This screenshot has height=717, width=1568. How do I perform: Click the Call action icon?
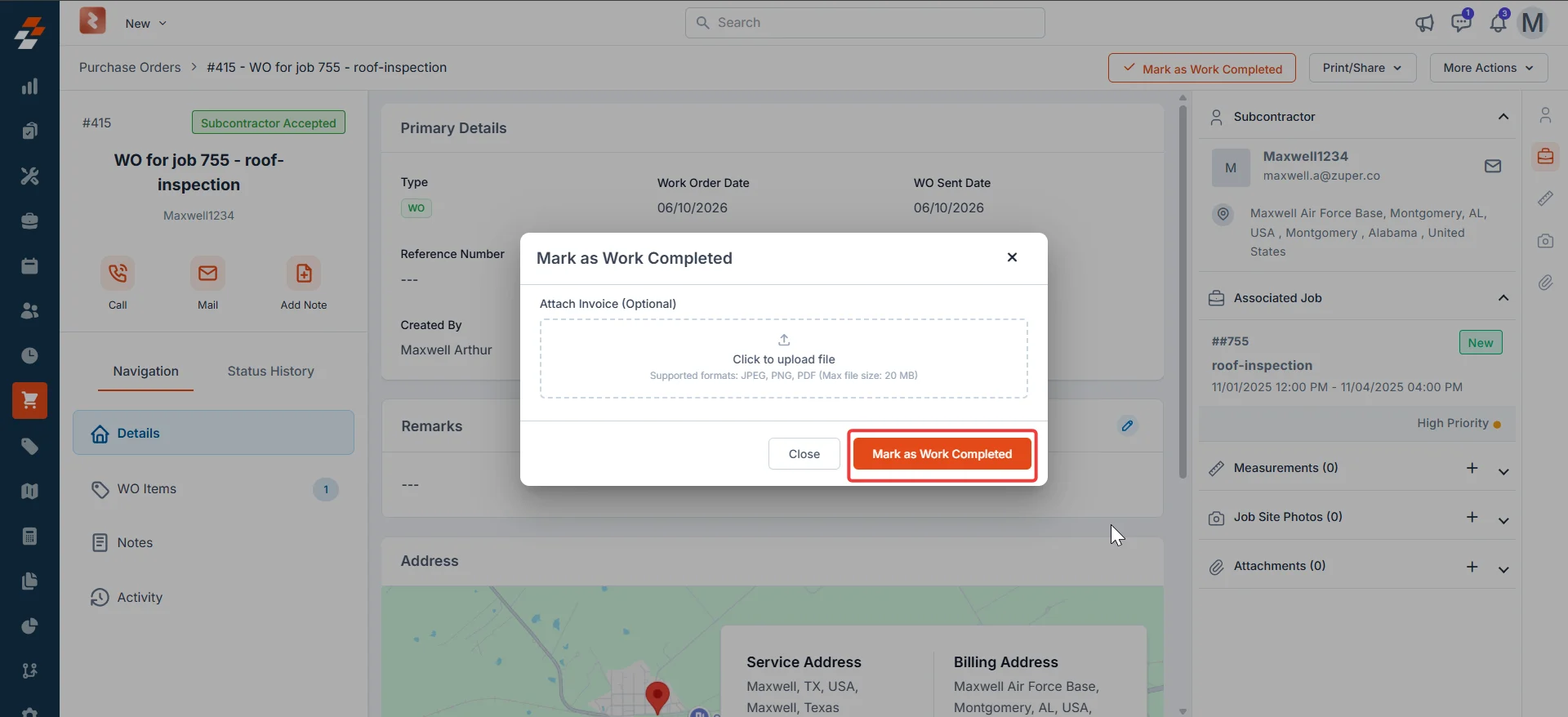[x=118, y=273]
